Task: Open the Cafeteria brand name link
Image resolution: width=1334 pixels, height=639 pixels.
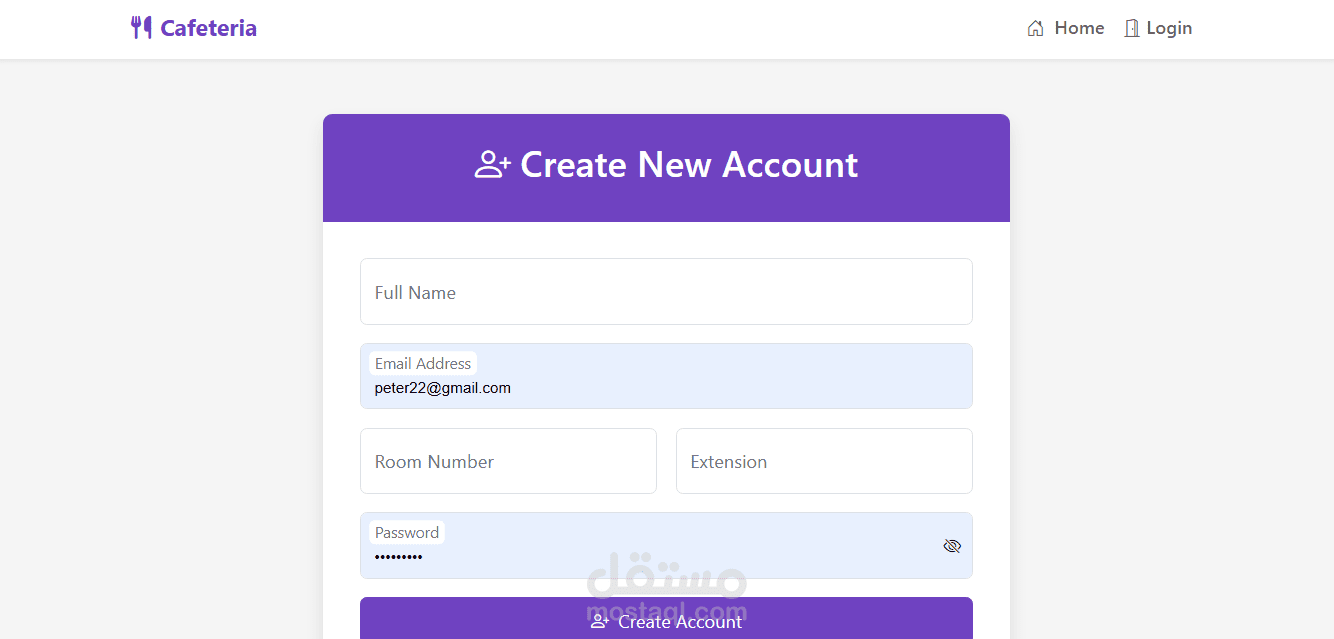Action: 208,28
